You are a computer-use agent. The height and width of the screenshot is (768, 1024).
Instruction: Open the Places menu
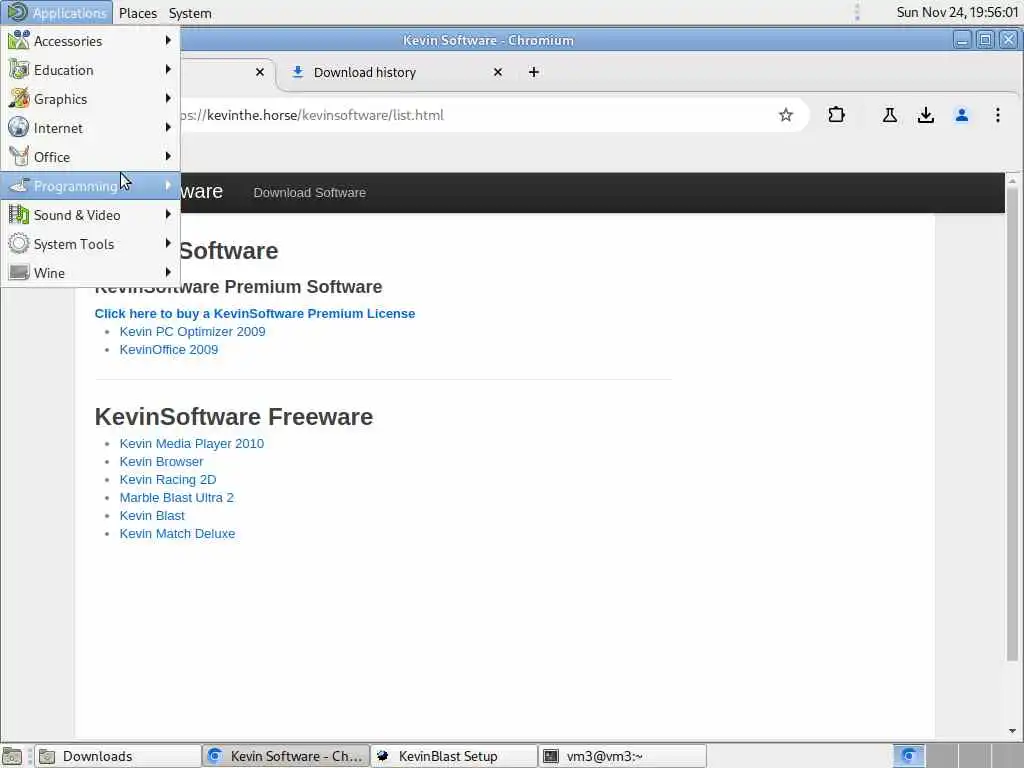pos(138,13)
